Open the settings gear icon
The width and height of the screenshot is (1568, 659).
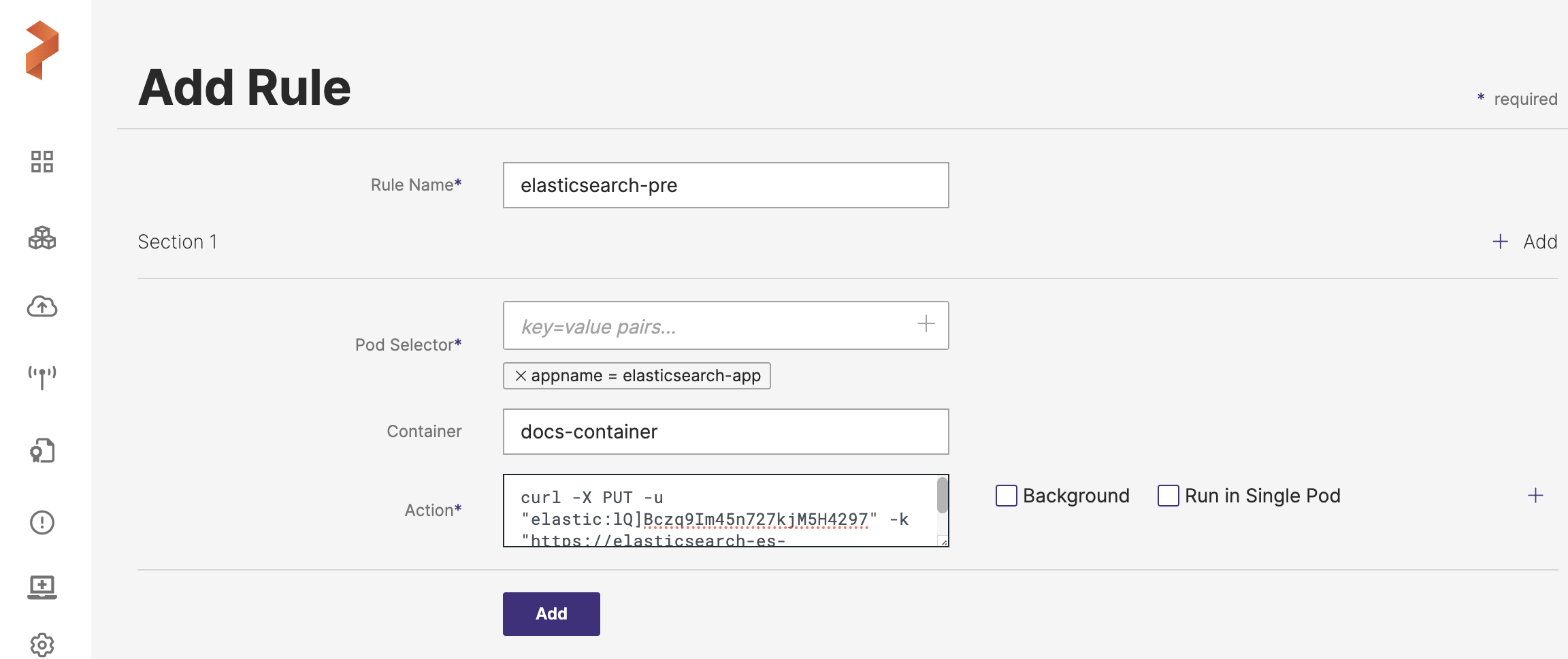coord(42,644)
